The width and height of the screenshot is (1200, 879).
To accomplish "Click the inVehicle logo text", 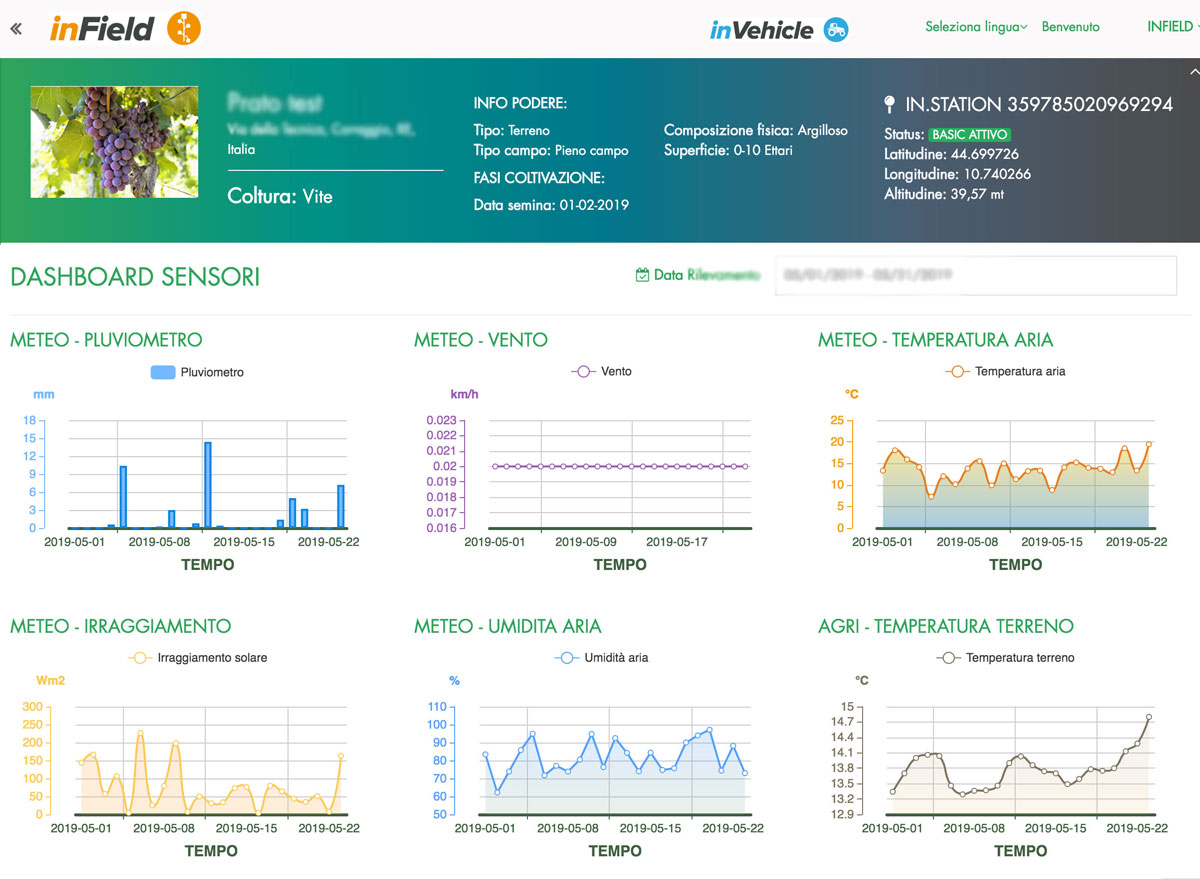I will (x=761, y=30).
